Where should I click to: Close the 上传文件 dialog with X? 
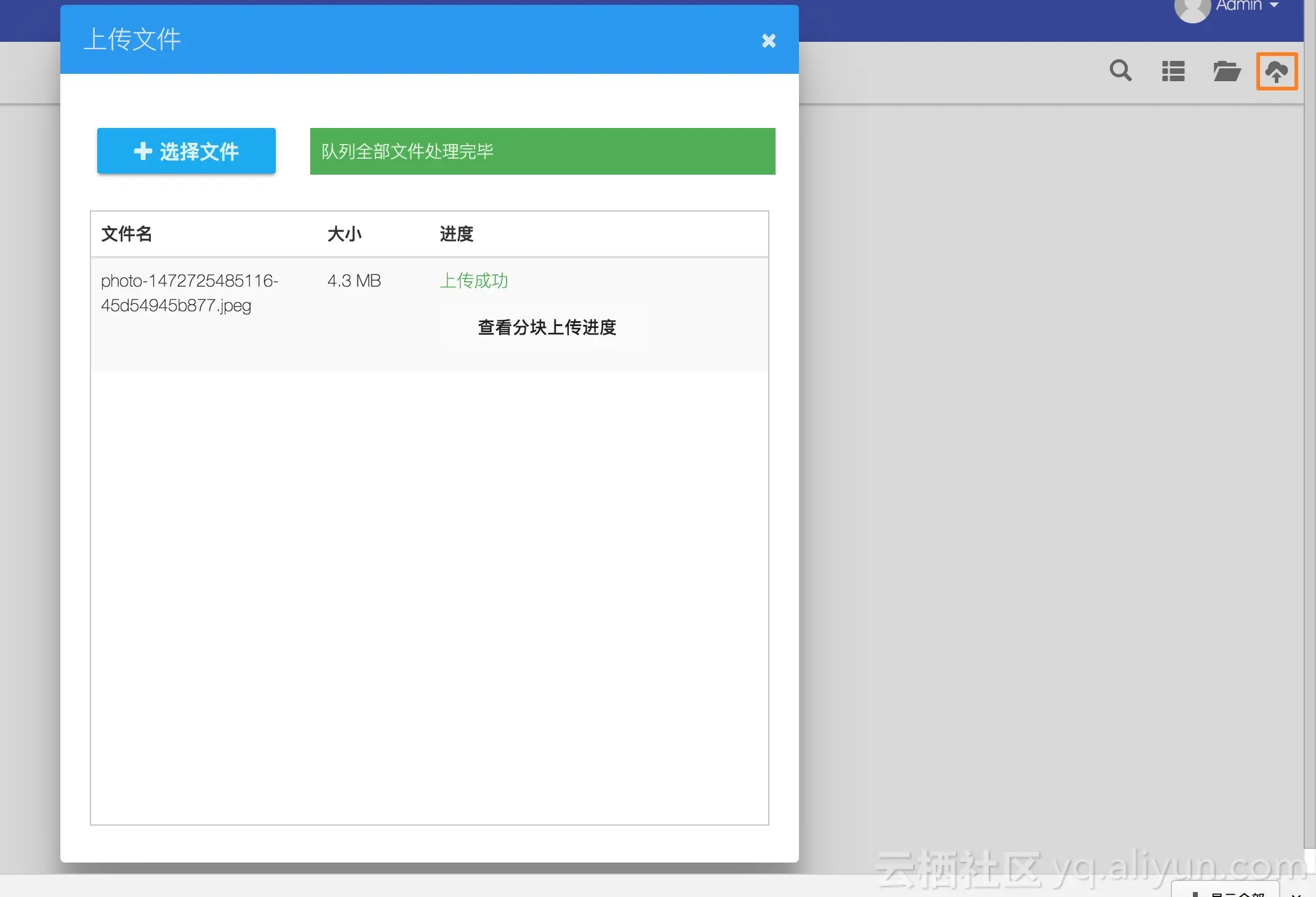768,41
